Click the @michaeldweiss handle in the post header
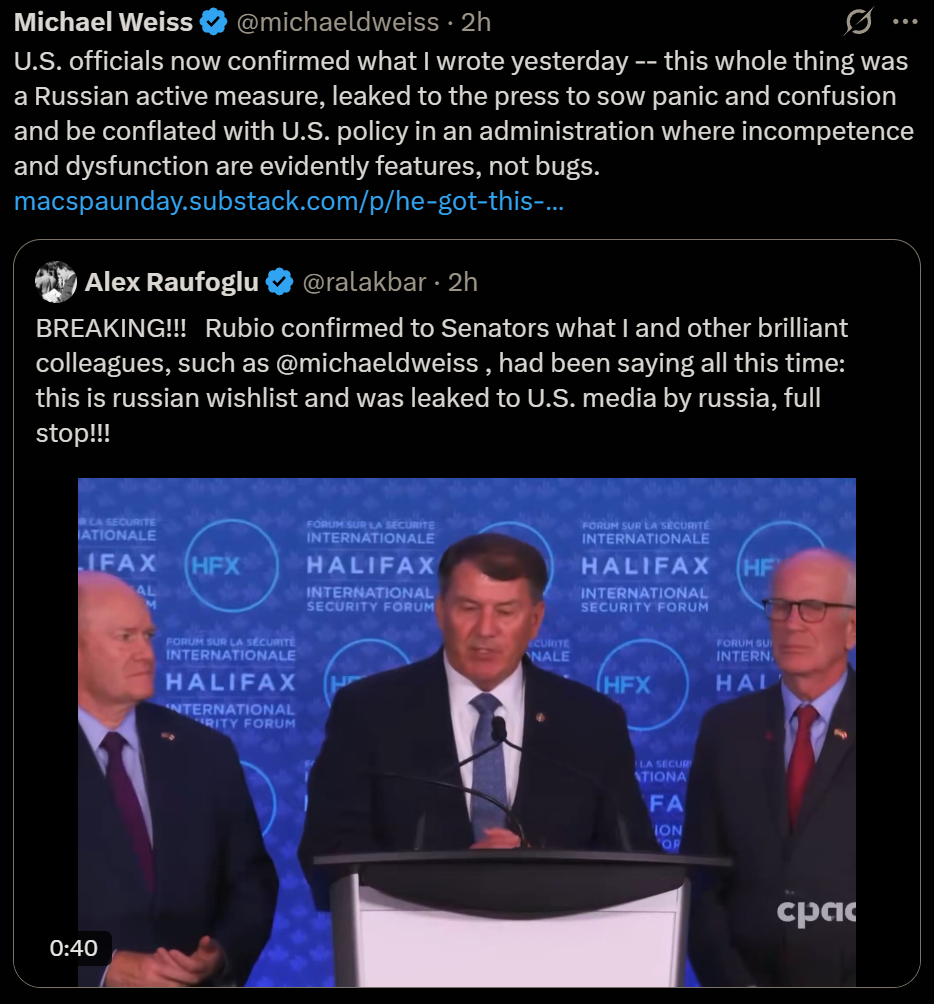This screenshot has height=1004, width=934. pyautogui.click(x=337, y=21)
